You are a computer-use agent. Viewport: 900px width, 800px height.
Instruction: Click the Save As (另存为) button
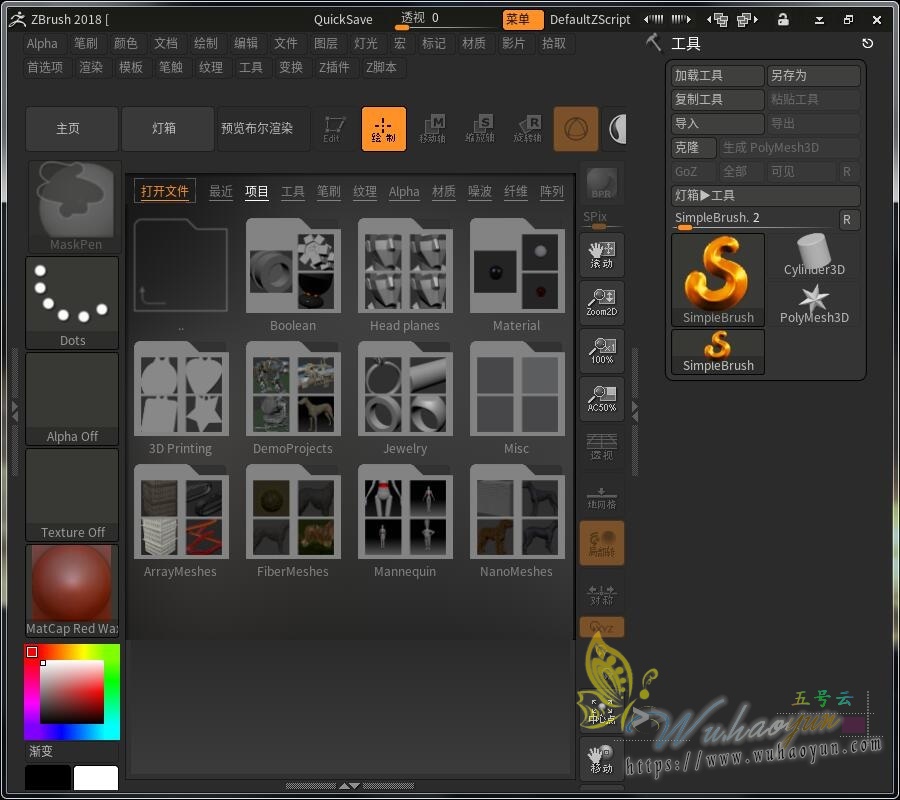click(814, 76)
